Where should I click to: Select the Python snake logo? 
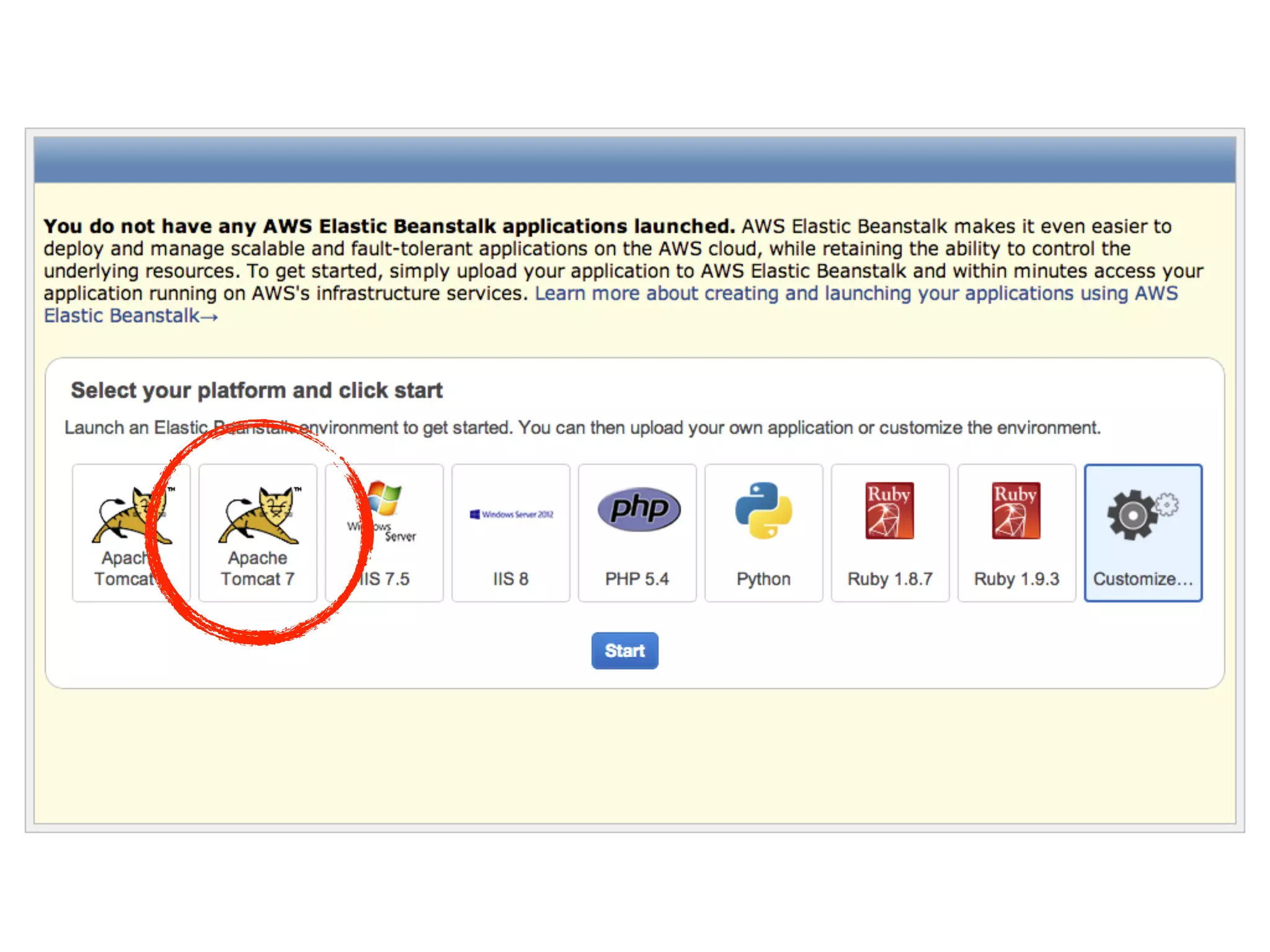[x=763, y=511]
